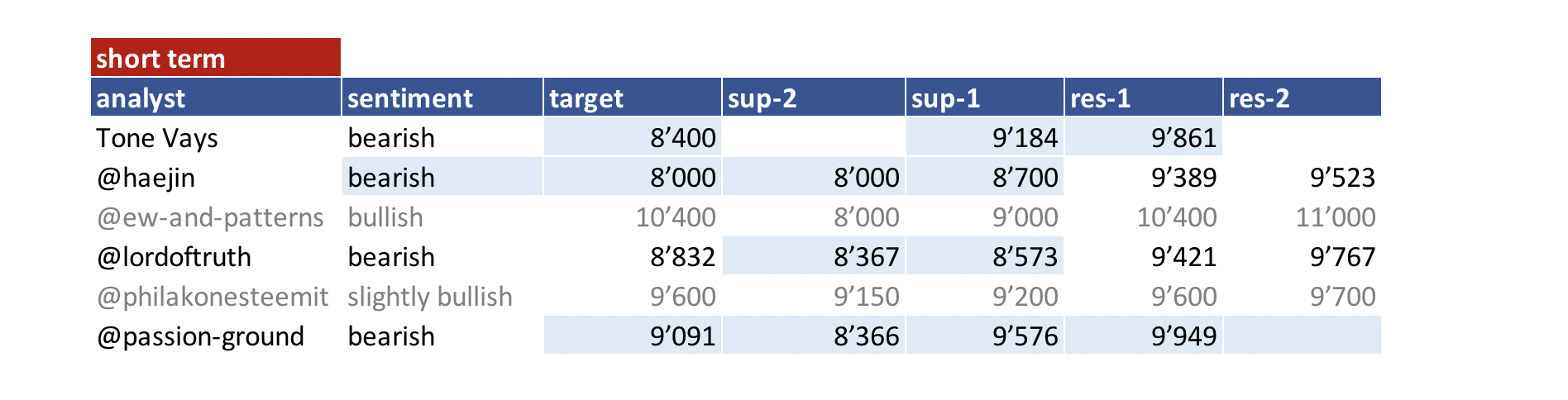The image size is (1568, 400).
Task: Select the 11'000 res-2 value
Action: [1335, 217]
